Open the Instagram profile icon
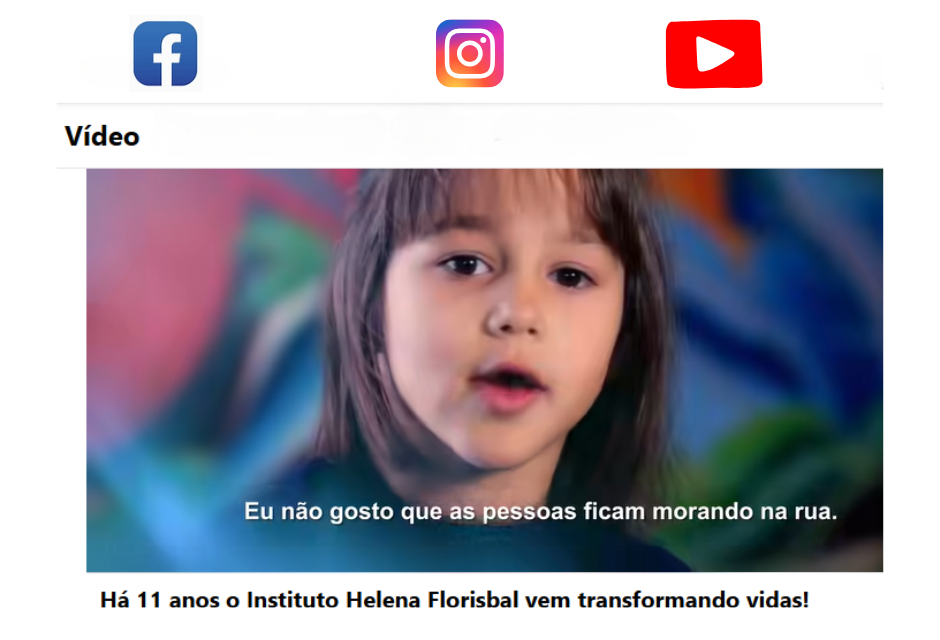The height and width of the screenshot is (640, 940). [x=469, y=53]
